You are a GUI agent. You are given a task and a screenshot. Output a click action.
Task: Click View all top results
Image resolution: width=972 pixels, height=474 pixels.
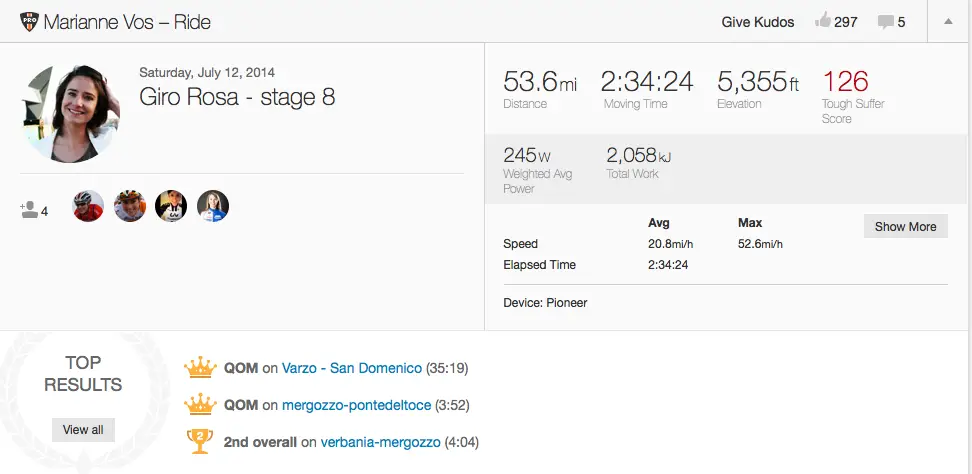coord(83,429)
